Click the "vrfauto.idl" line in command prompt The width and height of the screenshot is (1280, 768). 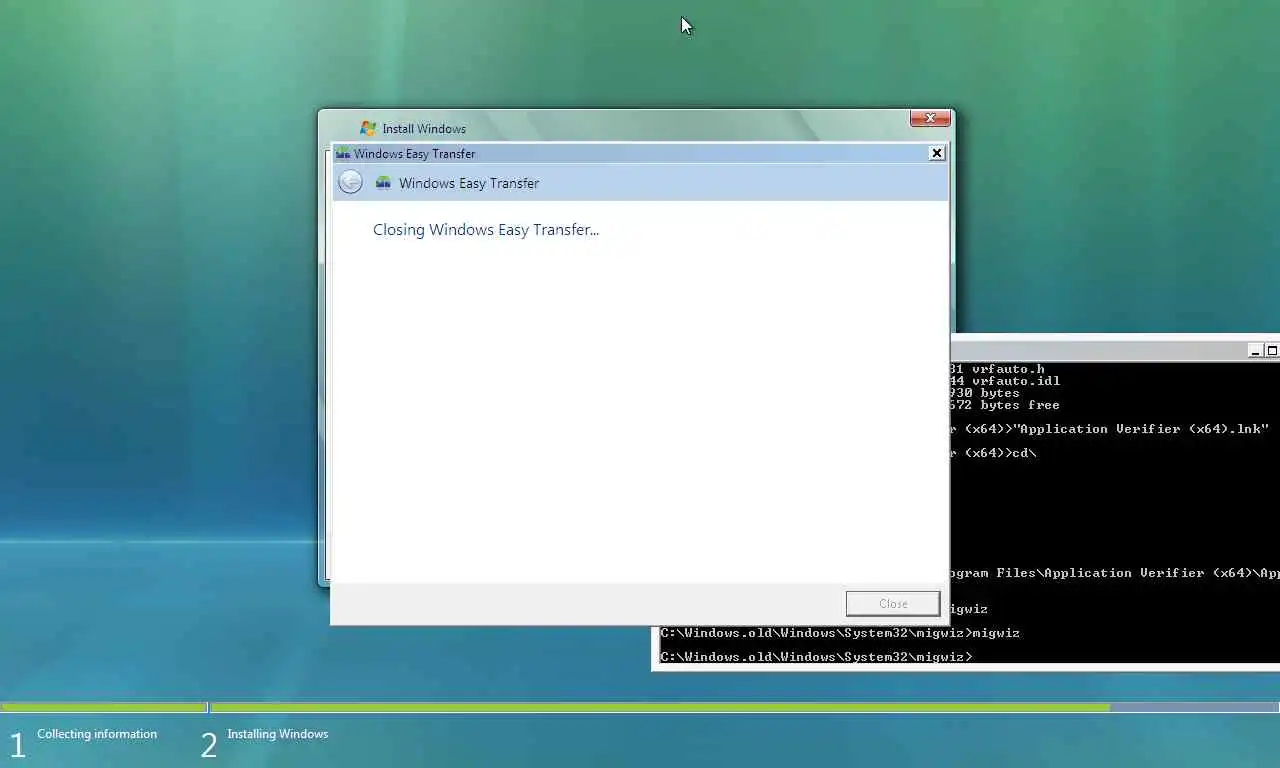coord(1005,381)
